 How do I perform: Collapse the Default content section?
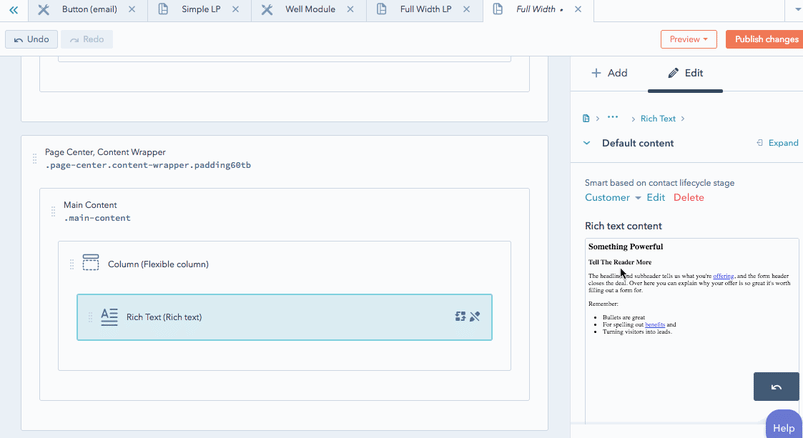[587, 143]
